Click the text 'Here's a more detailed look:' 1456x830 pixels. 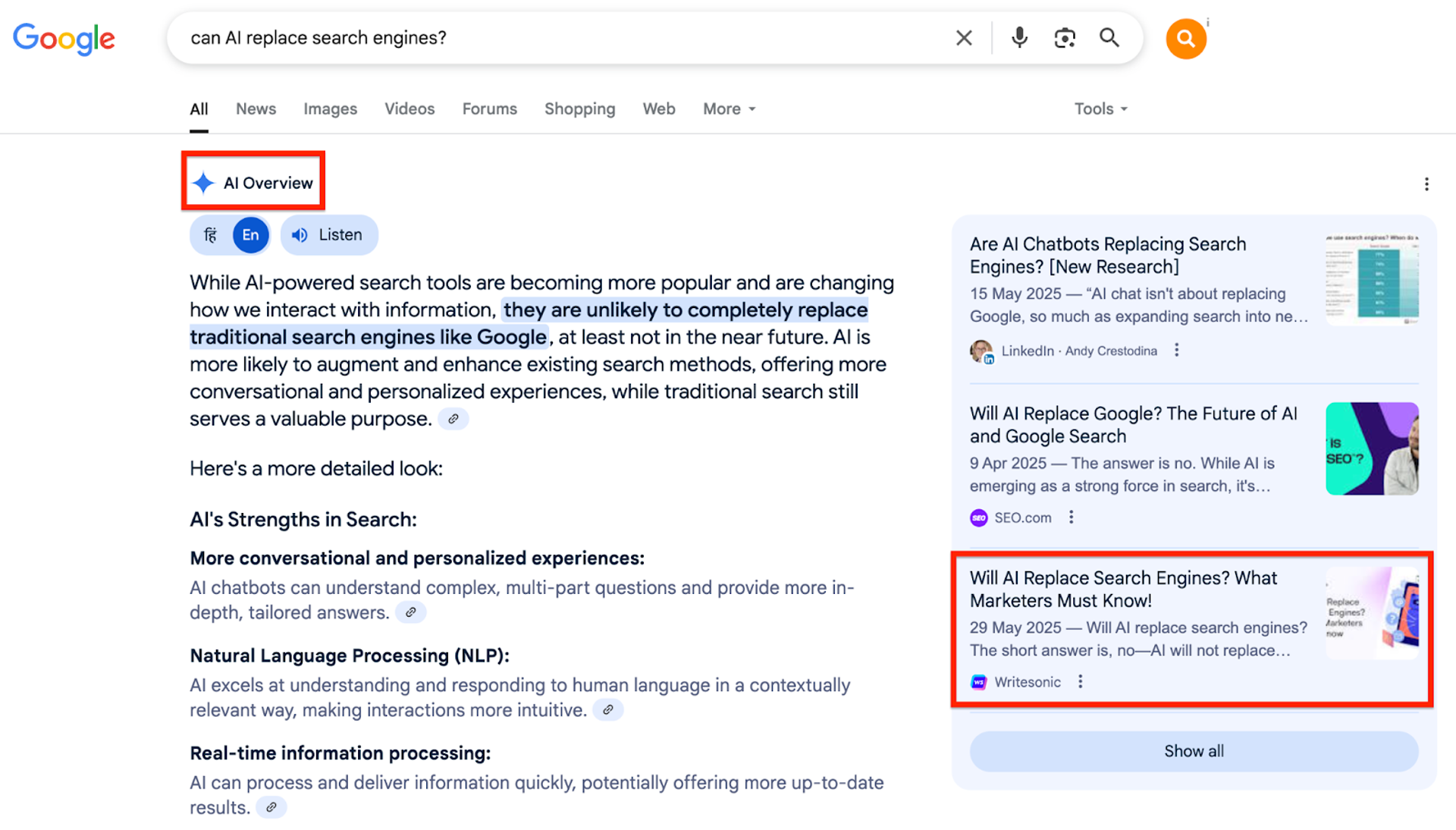tap(316, 469)
